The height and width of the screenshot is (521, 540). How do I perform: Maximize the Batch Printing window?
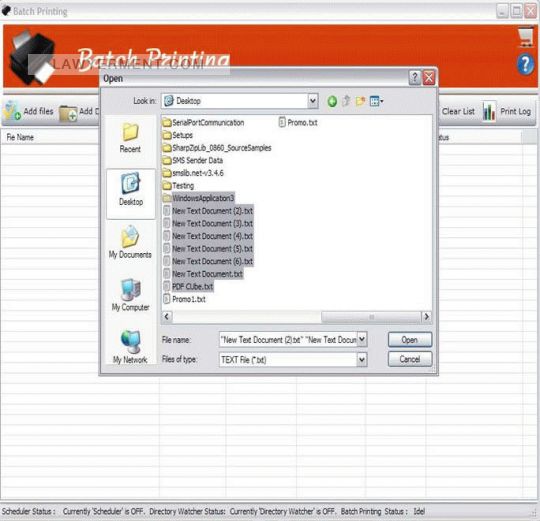tap(516, 11)
